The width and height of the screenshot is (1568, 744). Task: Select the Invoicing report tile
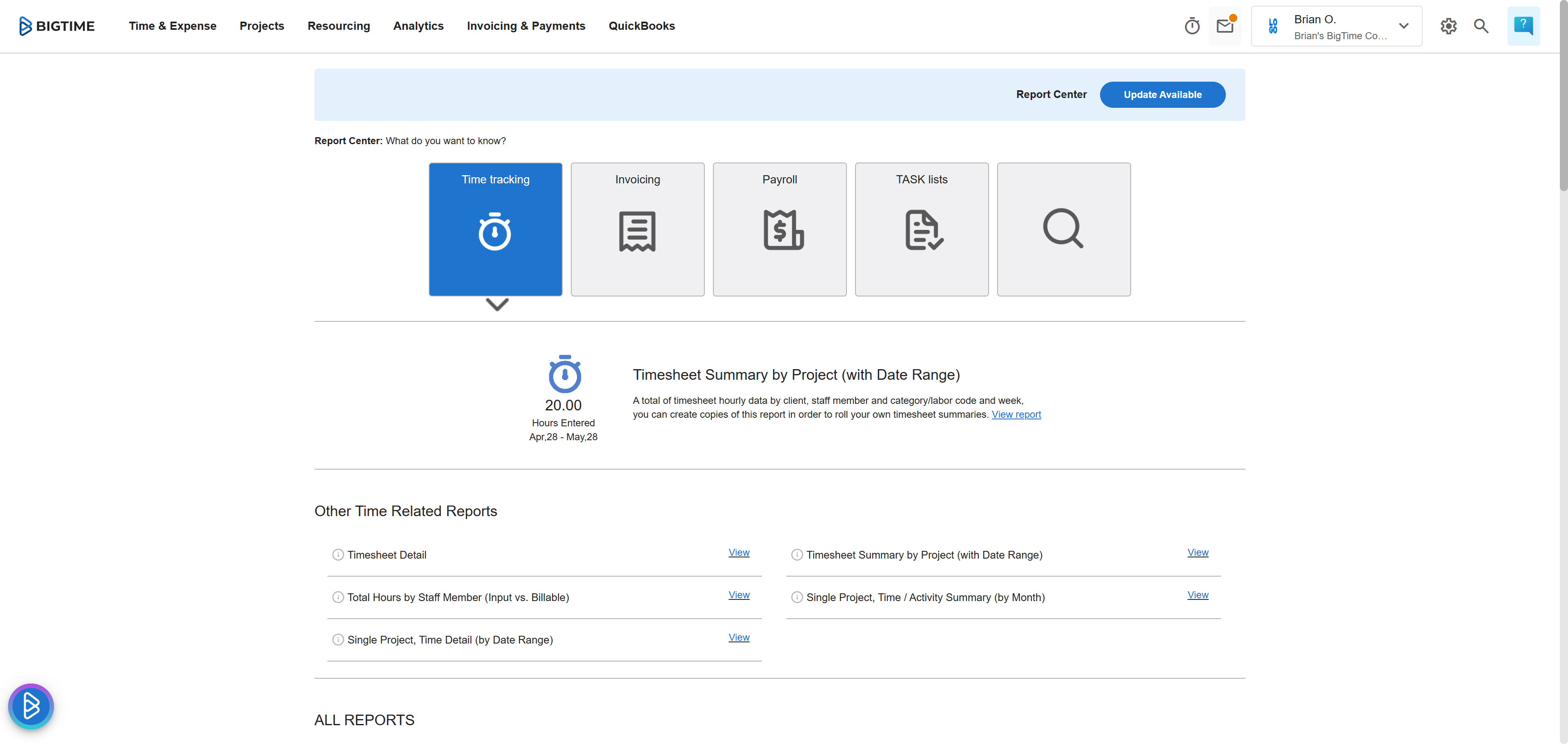(637, 229)
